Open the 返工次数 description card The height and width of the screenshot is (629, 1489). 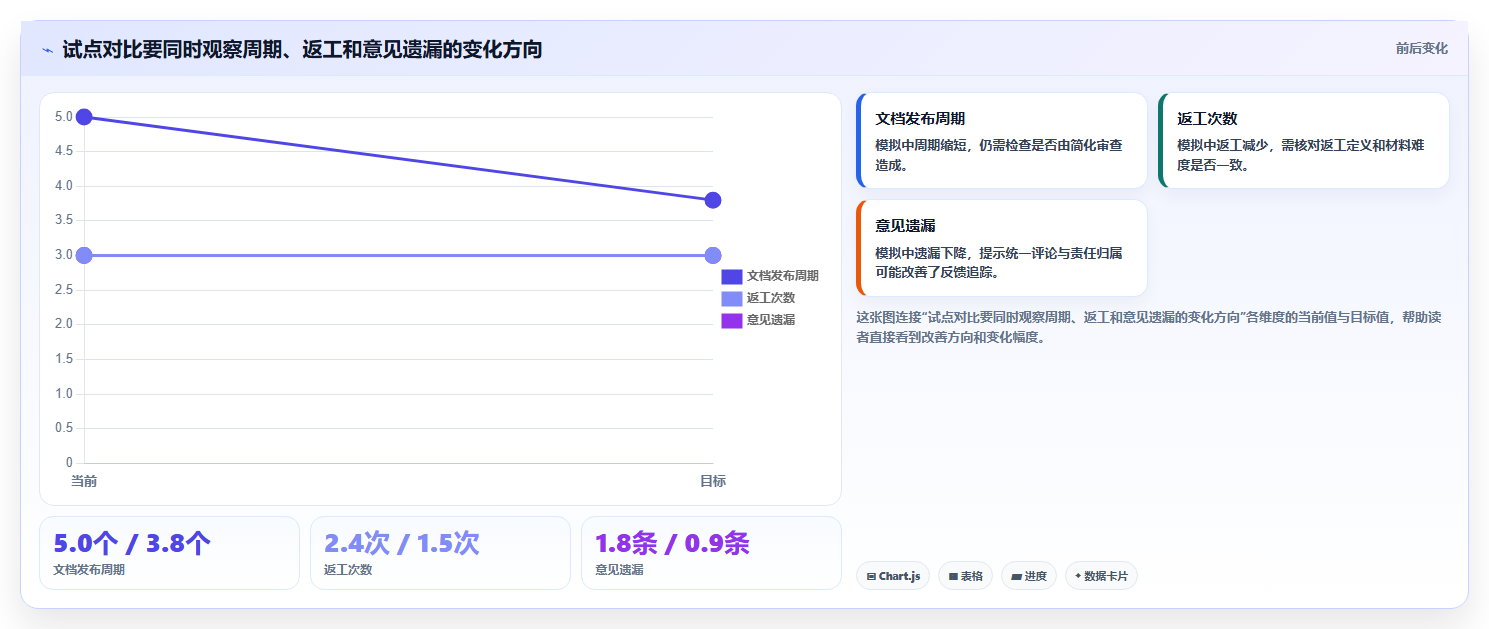point(1304,141)
